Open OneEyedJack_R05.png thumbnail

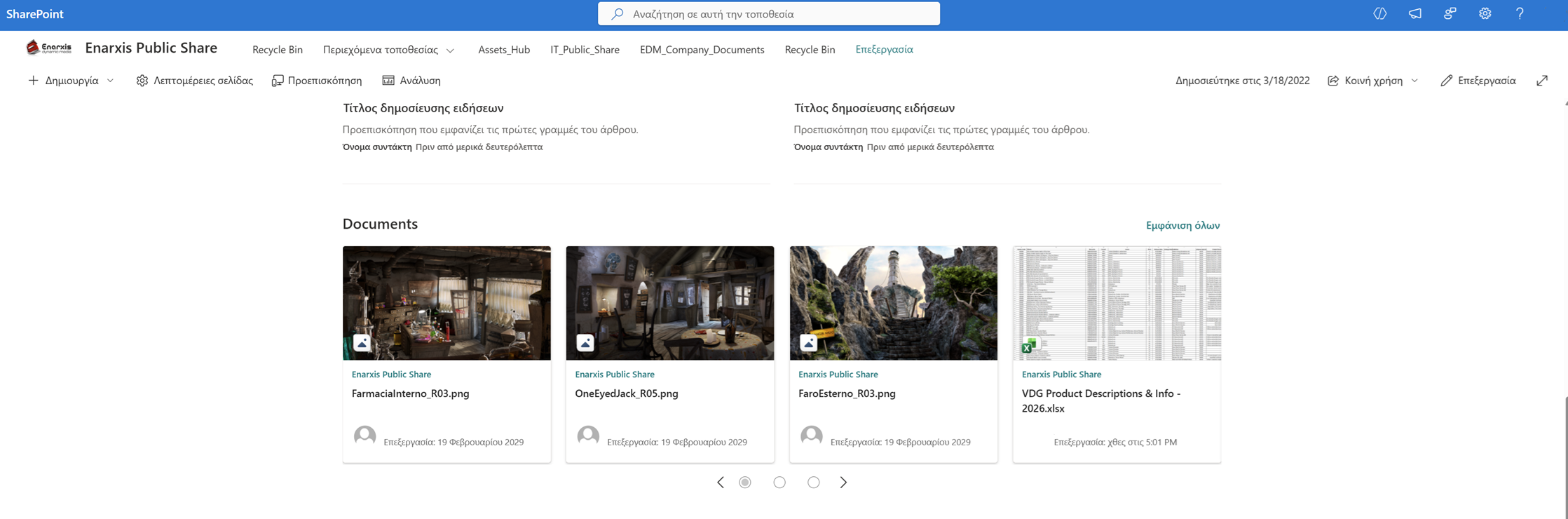point(670,303)
